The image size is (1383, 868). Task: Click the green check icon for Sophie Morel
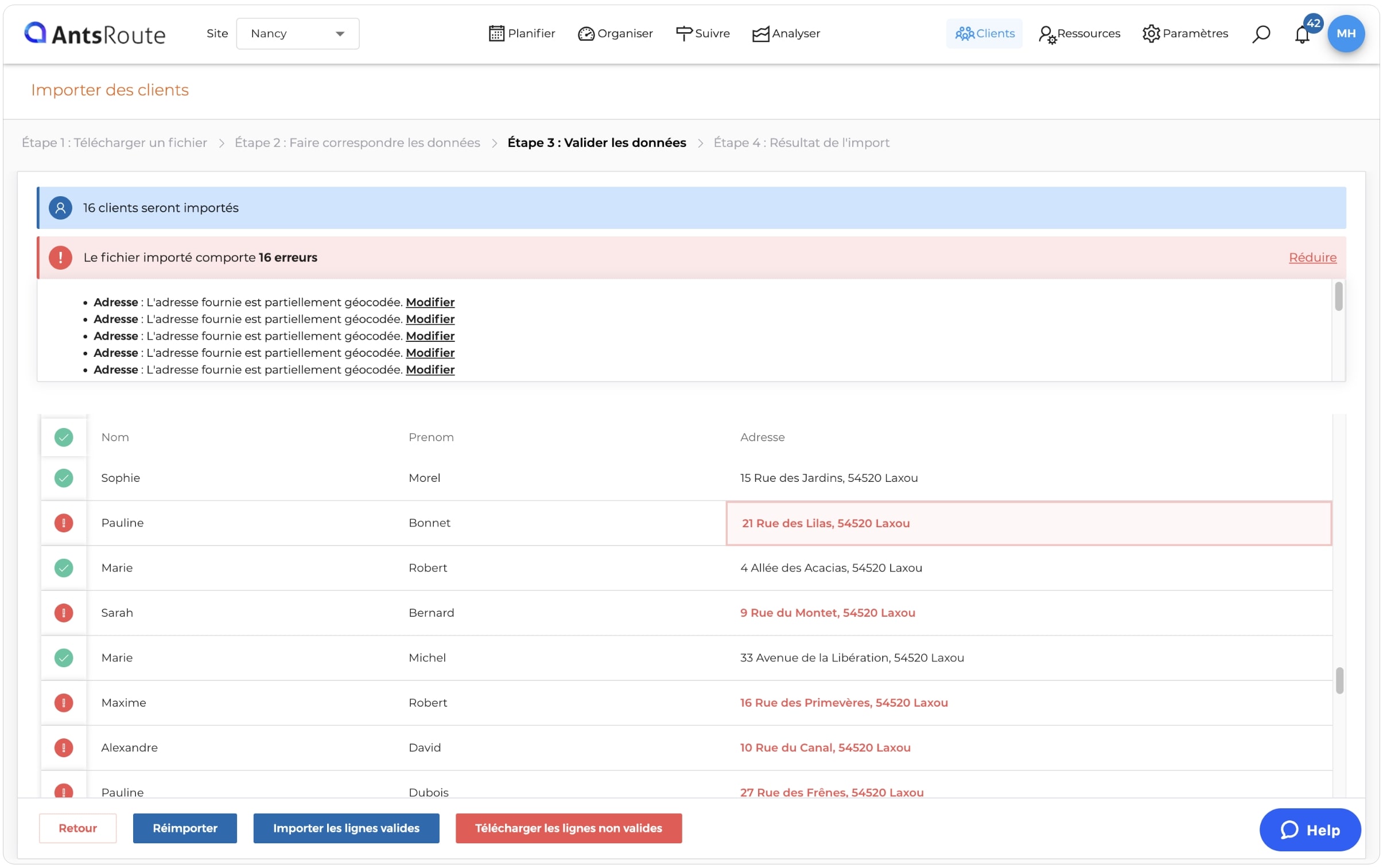coord(64,478)
